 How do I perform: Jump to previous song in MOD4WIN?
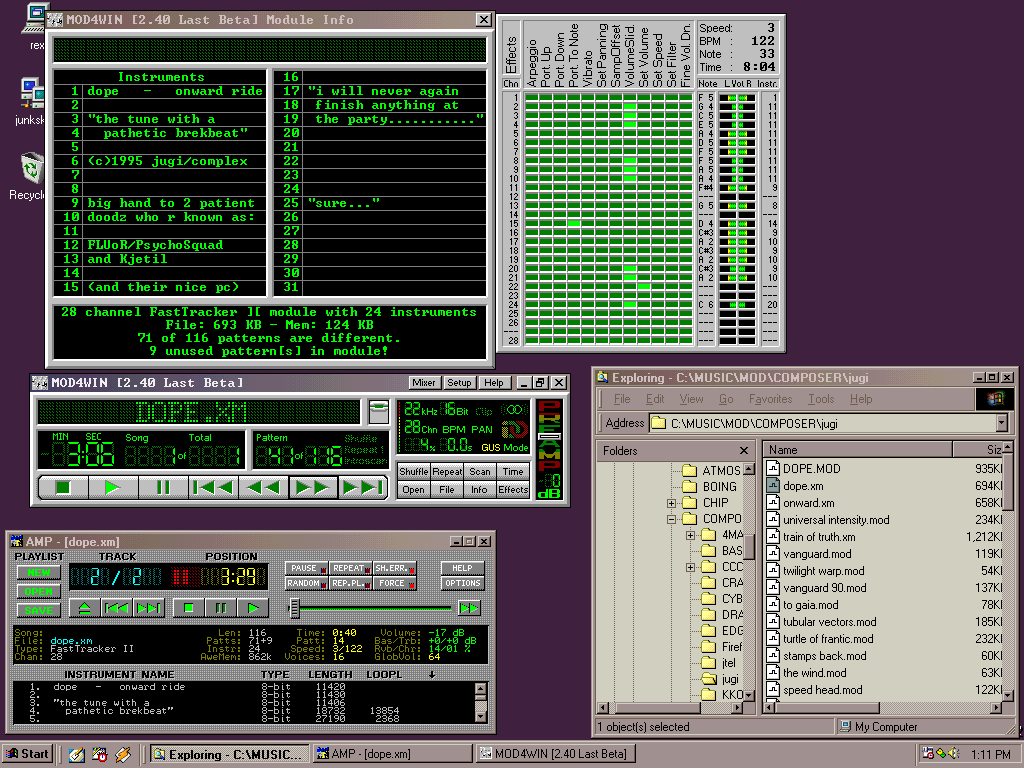[x=214, y=487]
